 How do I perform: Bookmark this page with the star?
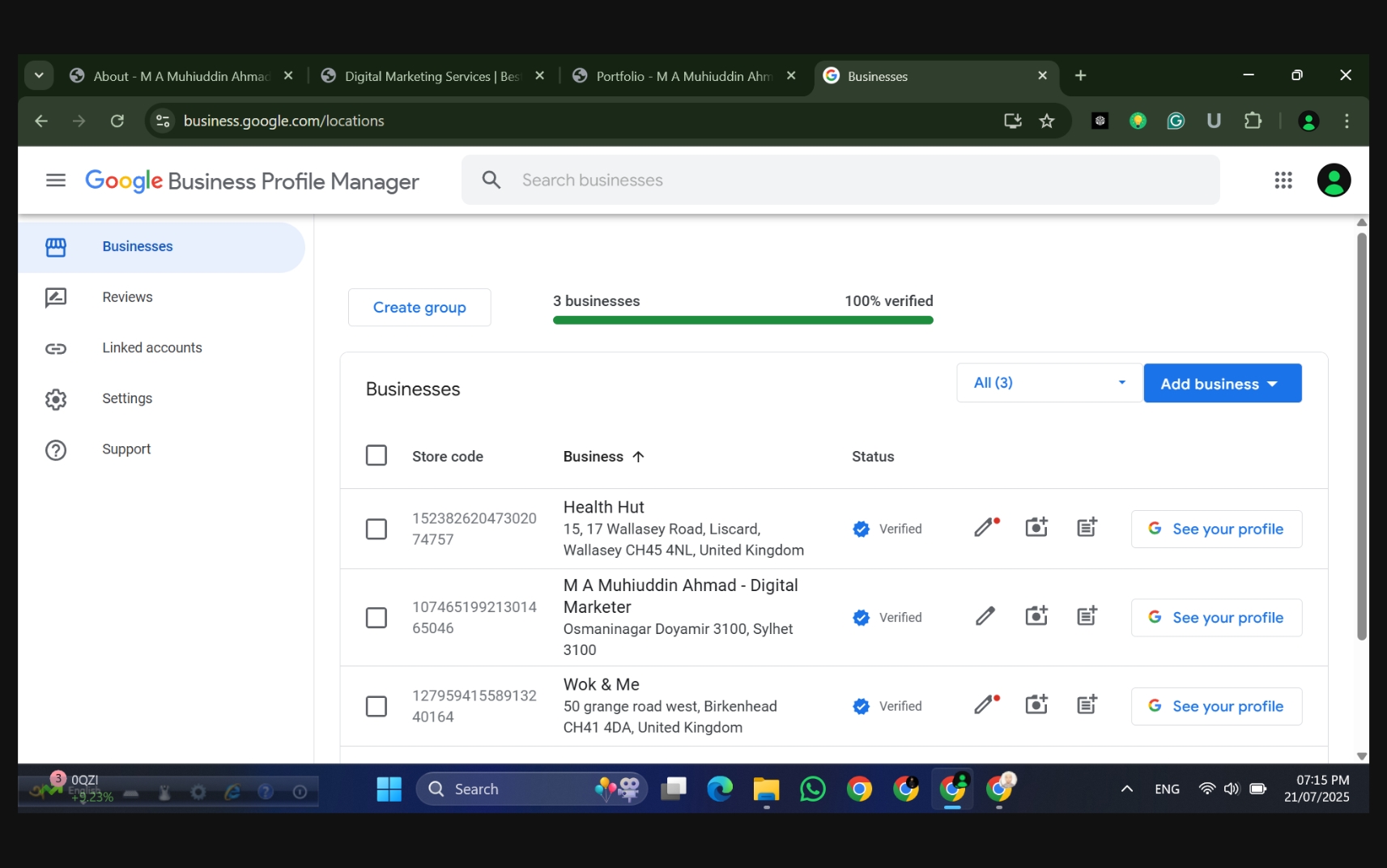[x=1047, y=121]
